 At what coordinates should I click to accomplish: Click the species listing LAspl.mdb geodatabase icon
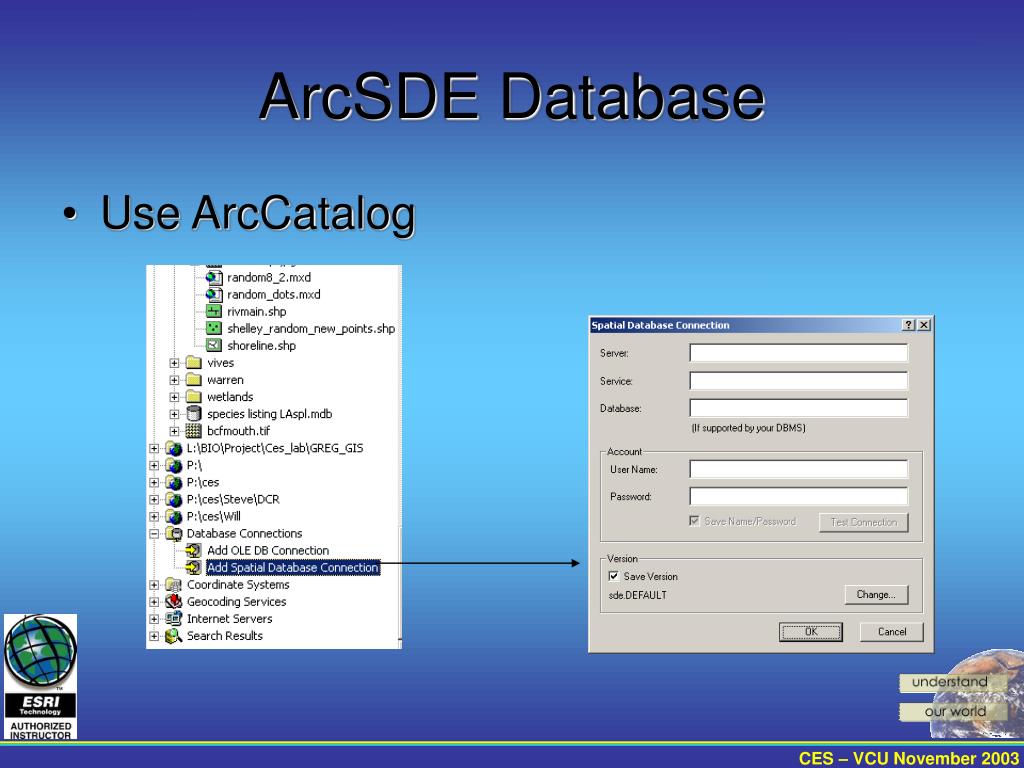(x=193, y=413)
